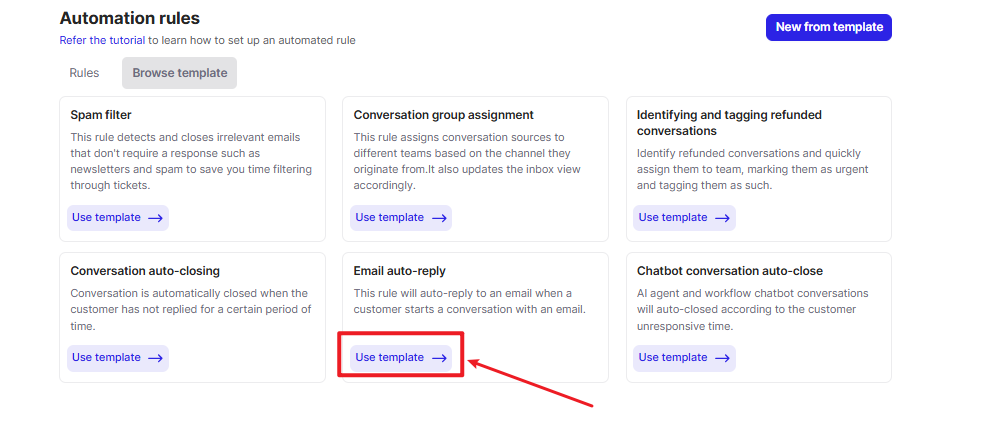Select the Spam filter card title
982x421 pixels.
point(101,115)
